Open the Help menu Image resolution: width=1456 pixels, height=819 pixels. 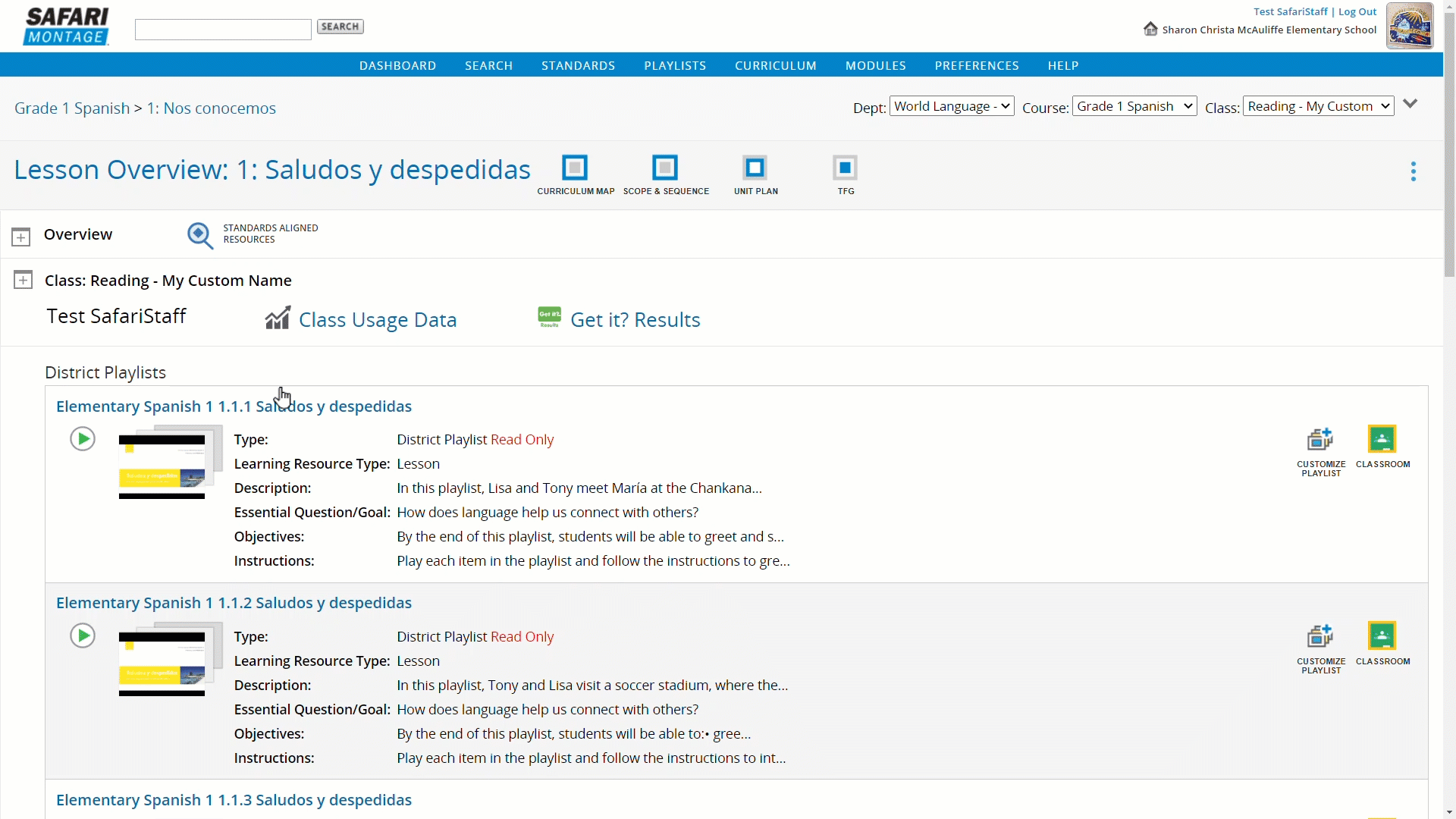pyautogui.click(x=1063, y=65)
